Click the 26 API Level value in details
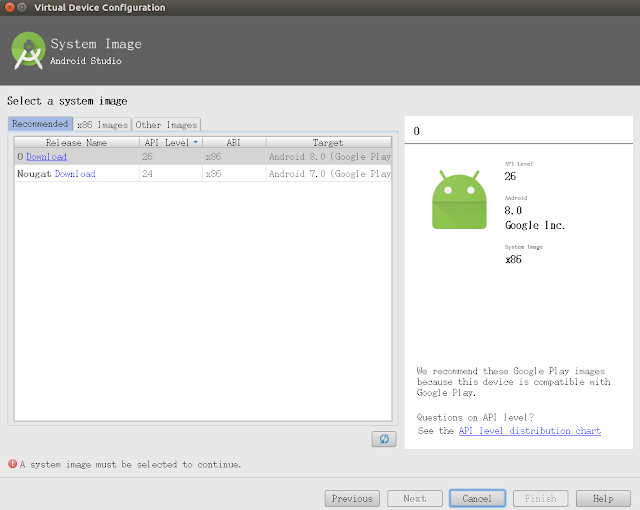 (x=510, y=176)
